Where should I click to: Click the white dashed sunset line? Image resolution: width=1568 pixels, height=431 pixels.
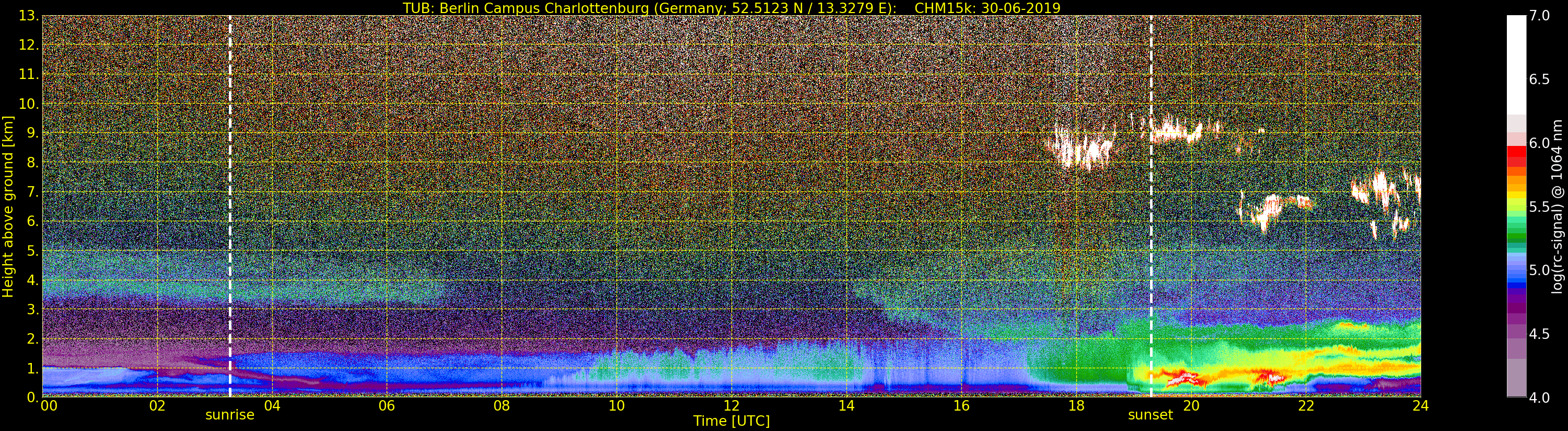[x=1151, y=206]
